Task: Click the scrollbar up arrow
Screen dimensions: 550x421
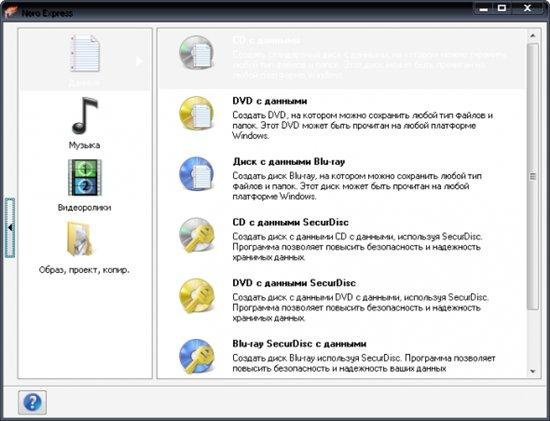Action: click(x=533, y=36)
